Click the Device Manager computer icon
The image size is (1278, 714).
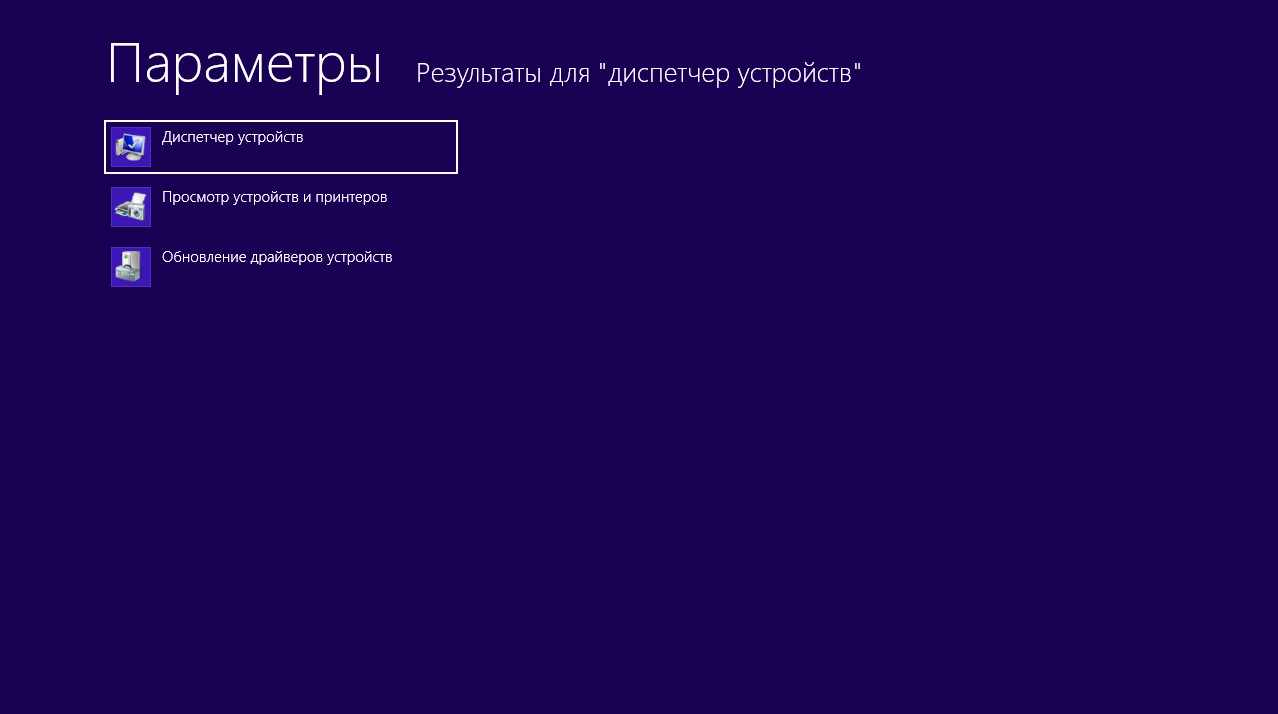click(131, 147)
